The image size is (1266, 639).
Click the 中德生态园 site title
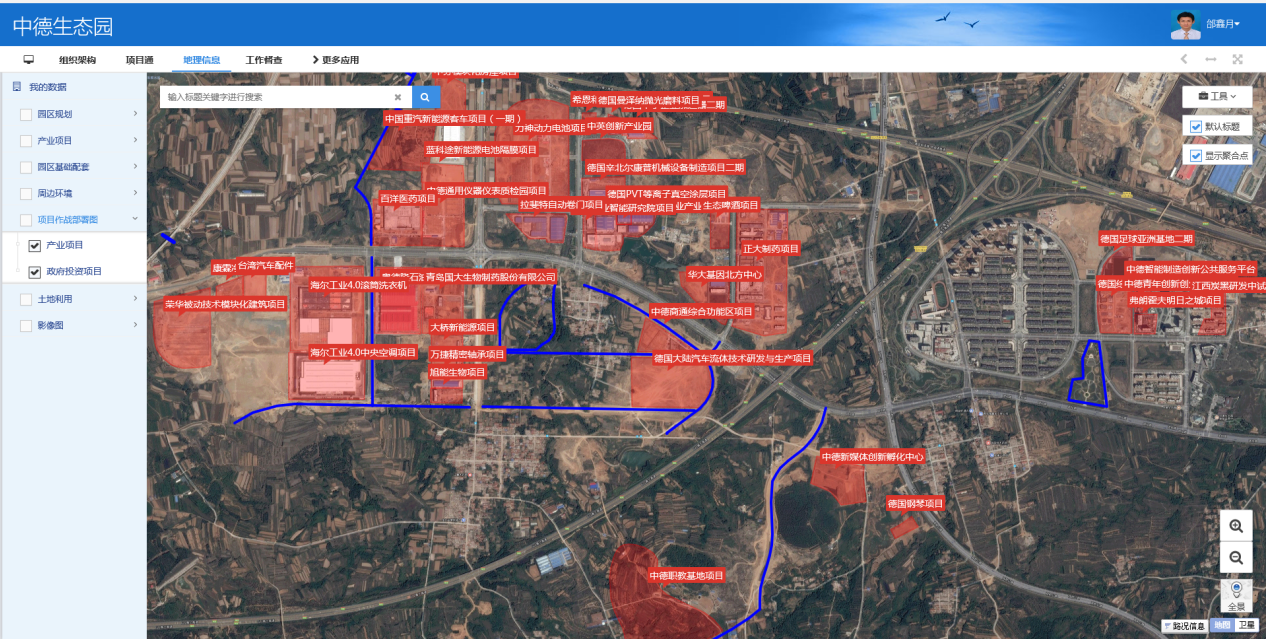[x=62, y=26]
